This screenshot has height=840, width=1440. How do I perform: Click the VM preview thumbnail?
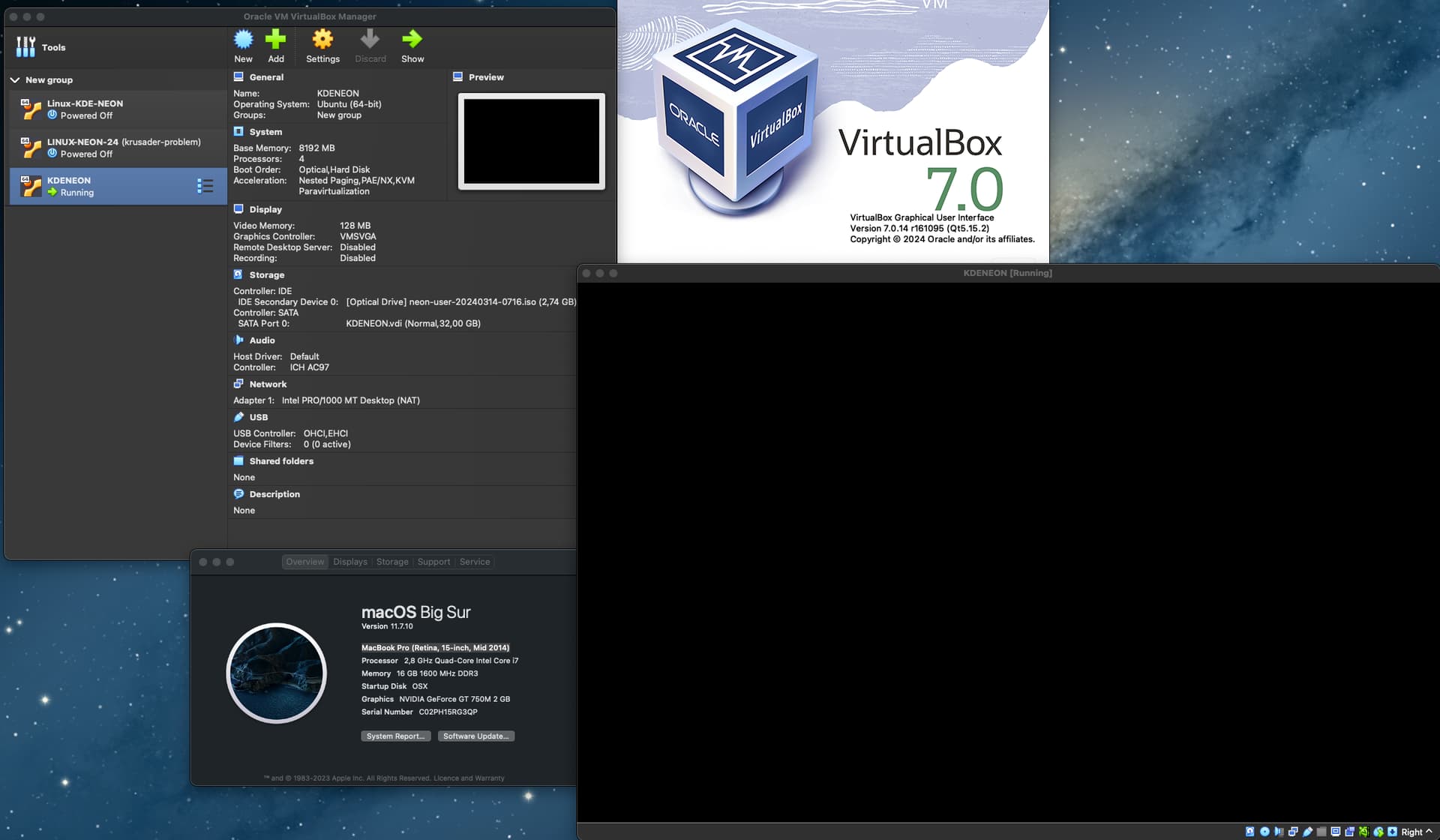tap(531, 141)
